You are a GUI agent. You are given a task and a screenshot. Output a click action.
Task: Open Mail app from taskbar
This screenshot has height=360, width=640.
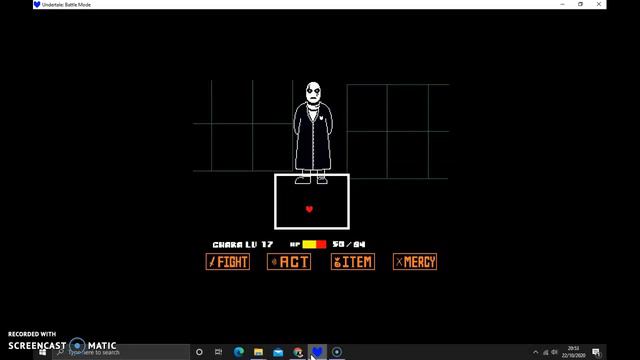click(278, 352)
